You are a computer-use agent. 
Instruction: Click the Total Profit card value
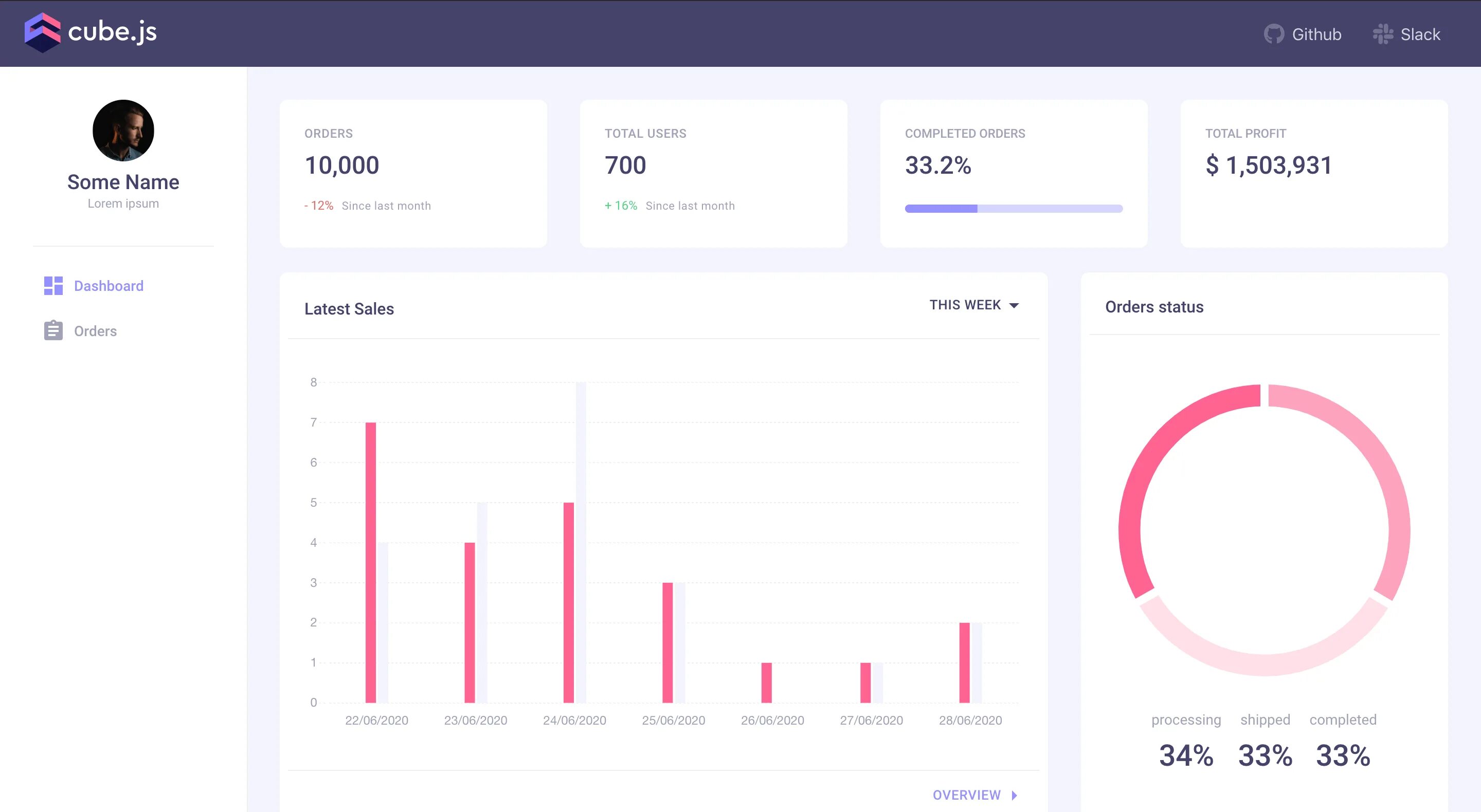1268,165
